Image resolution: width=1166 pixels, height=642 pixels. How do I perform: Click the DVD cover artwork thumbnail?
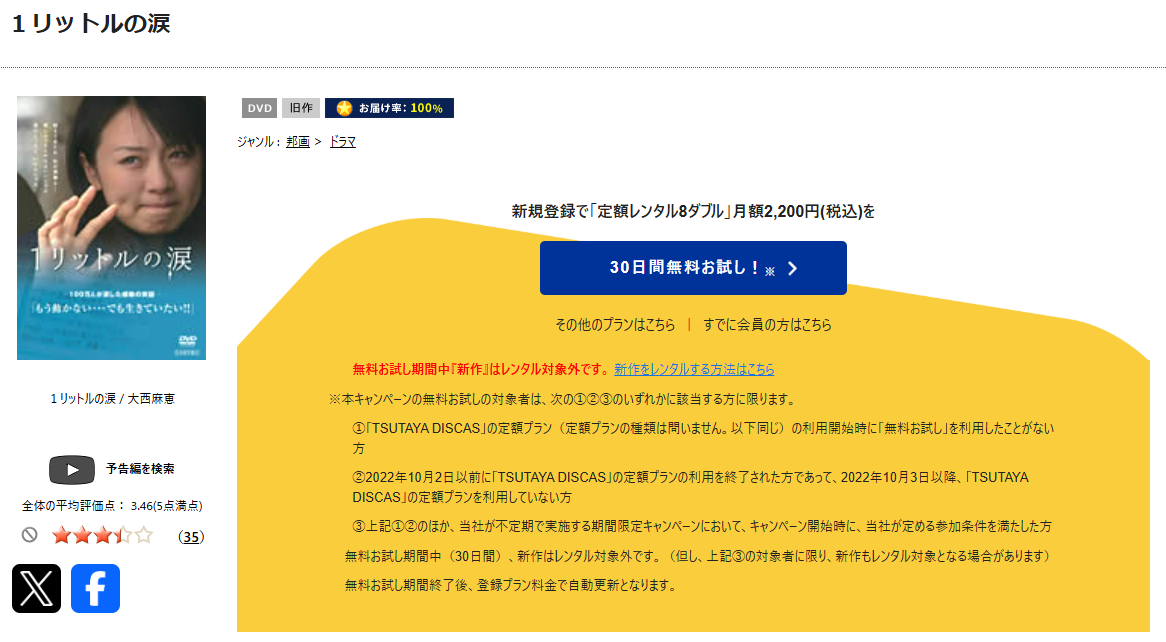pyautogui.click(x=111, y=228)
